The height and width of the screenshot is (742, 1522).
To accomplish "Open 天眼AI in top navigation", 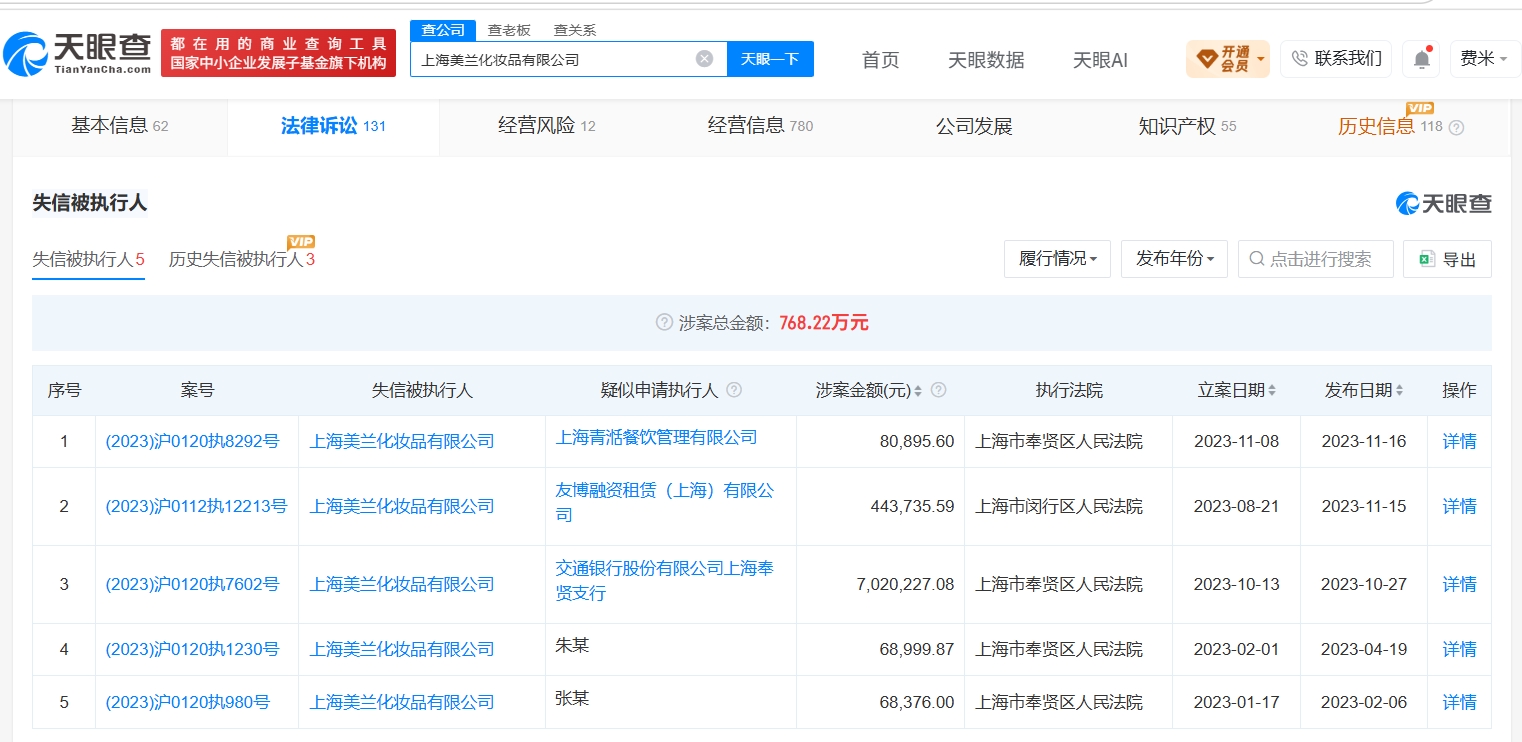I will pyautogui.click(x=1100, y=60).
